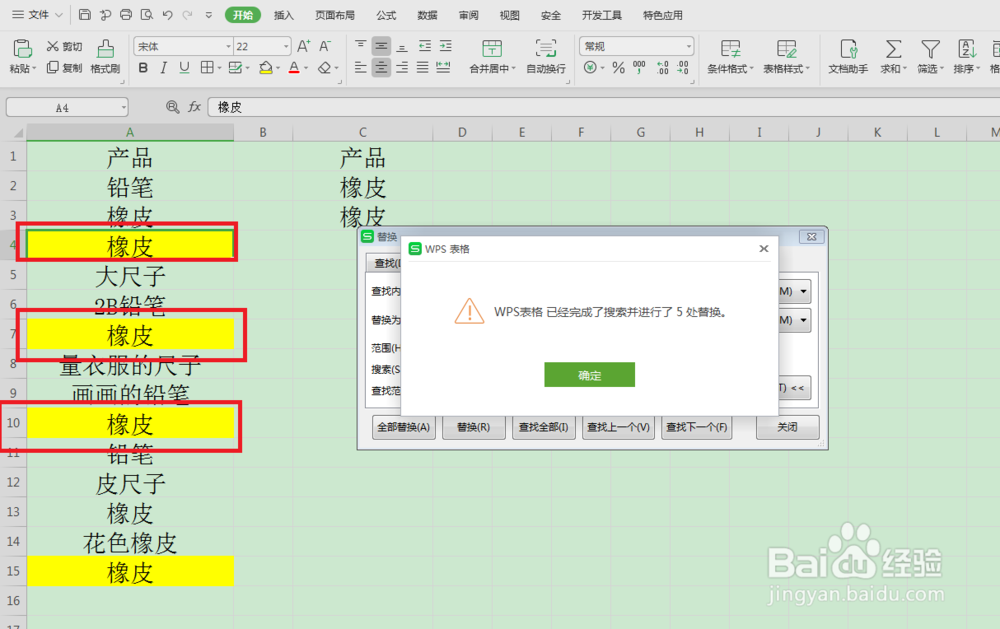1000x629 pixels.
Task: Click the Redo arrow icon
Action: click(x=188, y=15)
